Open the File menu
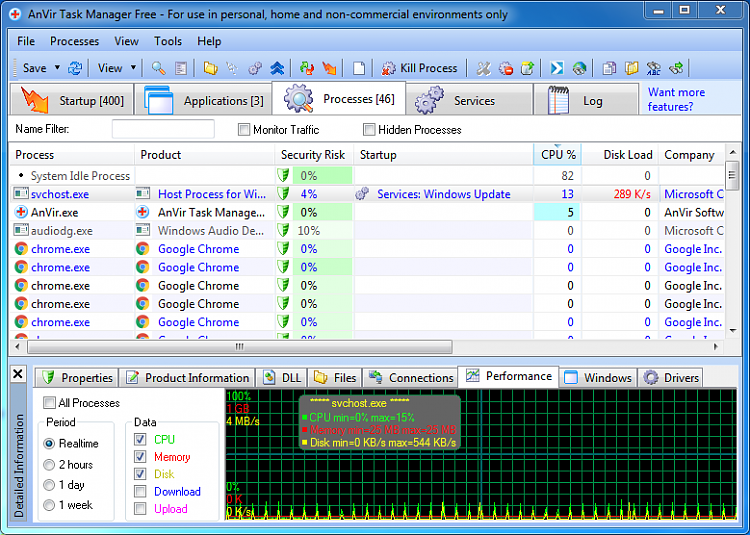 tap(26, 41)
